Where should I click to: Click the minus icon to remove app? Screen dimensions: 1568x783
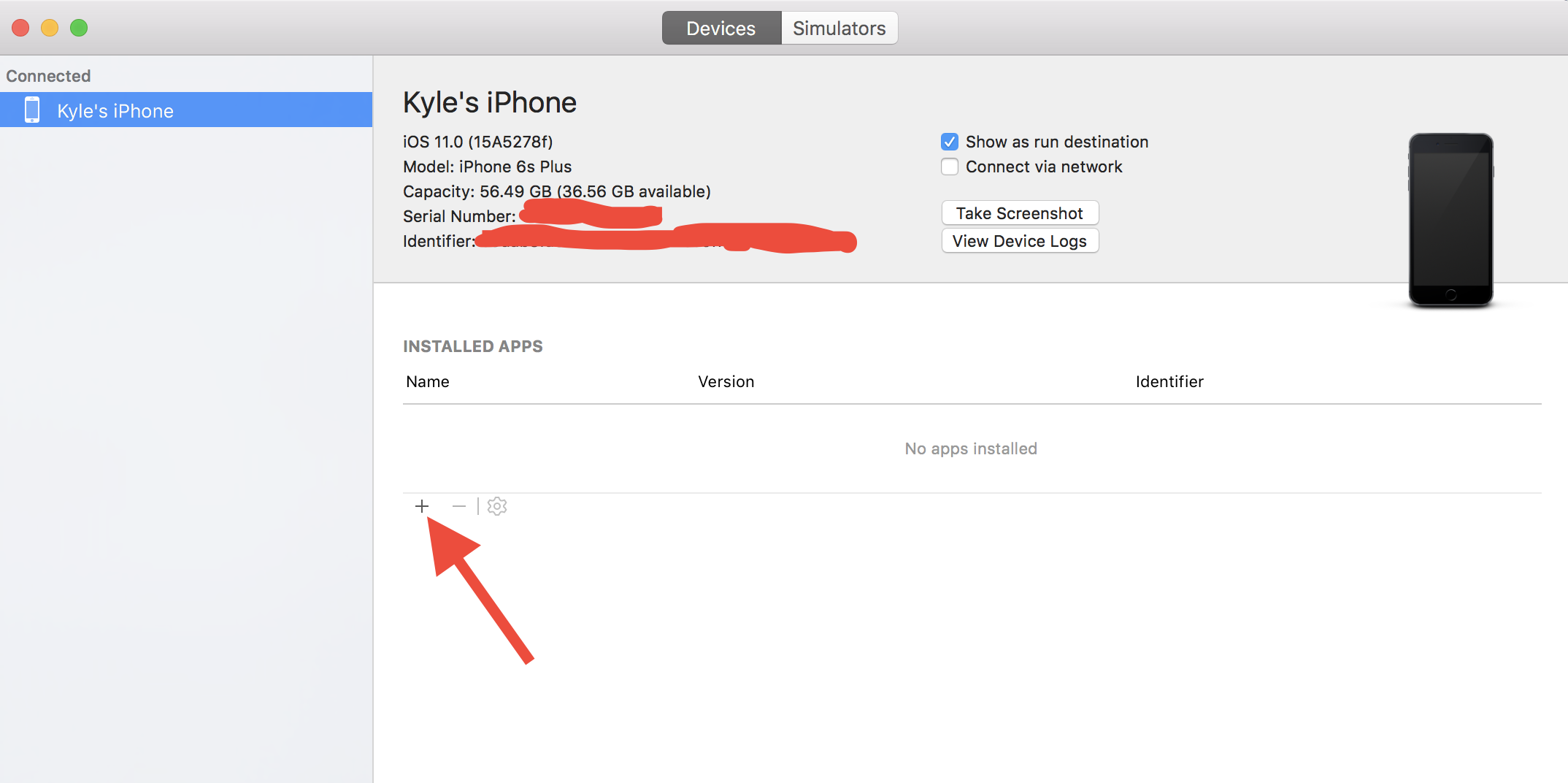(x=459, y=506)
